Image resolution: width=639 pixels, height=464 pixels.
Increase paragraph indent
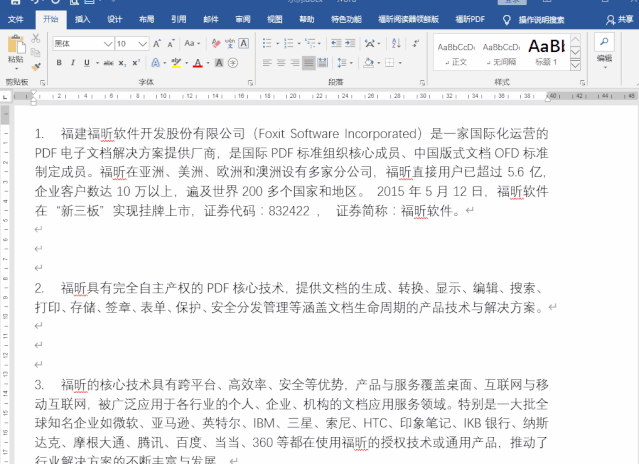coord(350,43)
